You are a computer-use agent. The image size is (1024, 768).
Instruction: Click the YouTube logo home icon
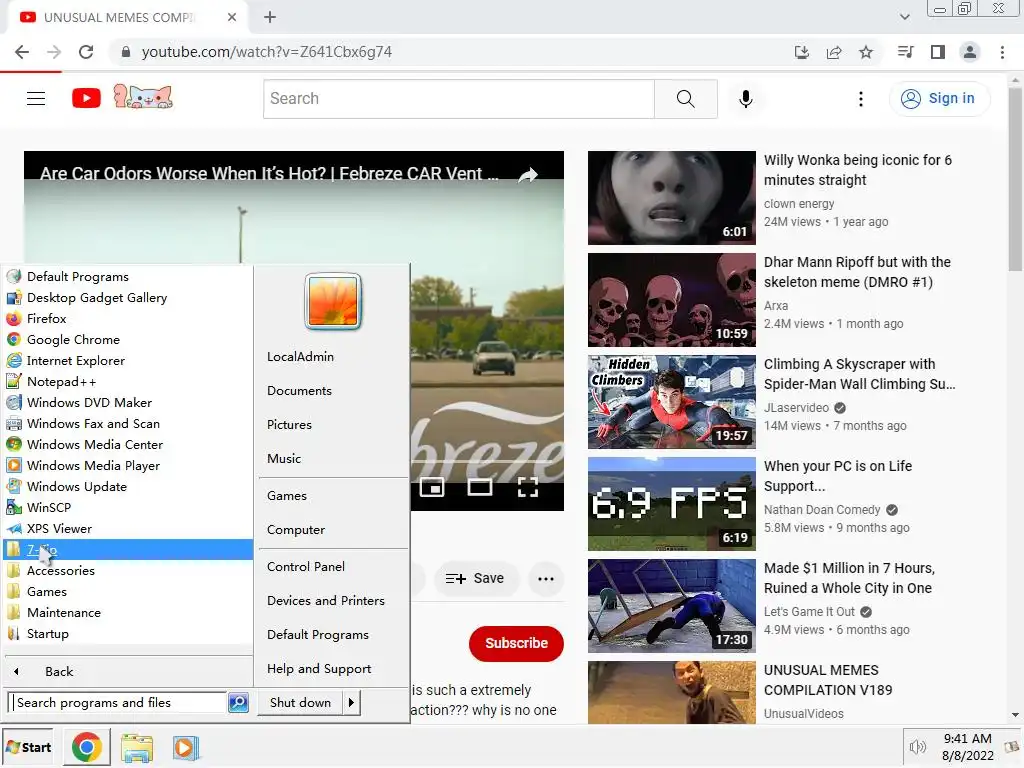pyautogui.click(x=86, y=99)
